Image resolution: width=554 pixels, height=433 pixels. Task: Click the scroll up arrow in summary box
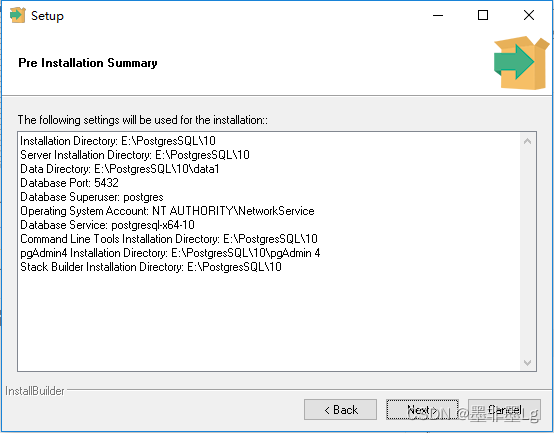point(528,141)
